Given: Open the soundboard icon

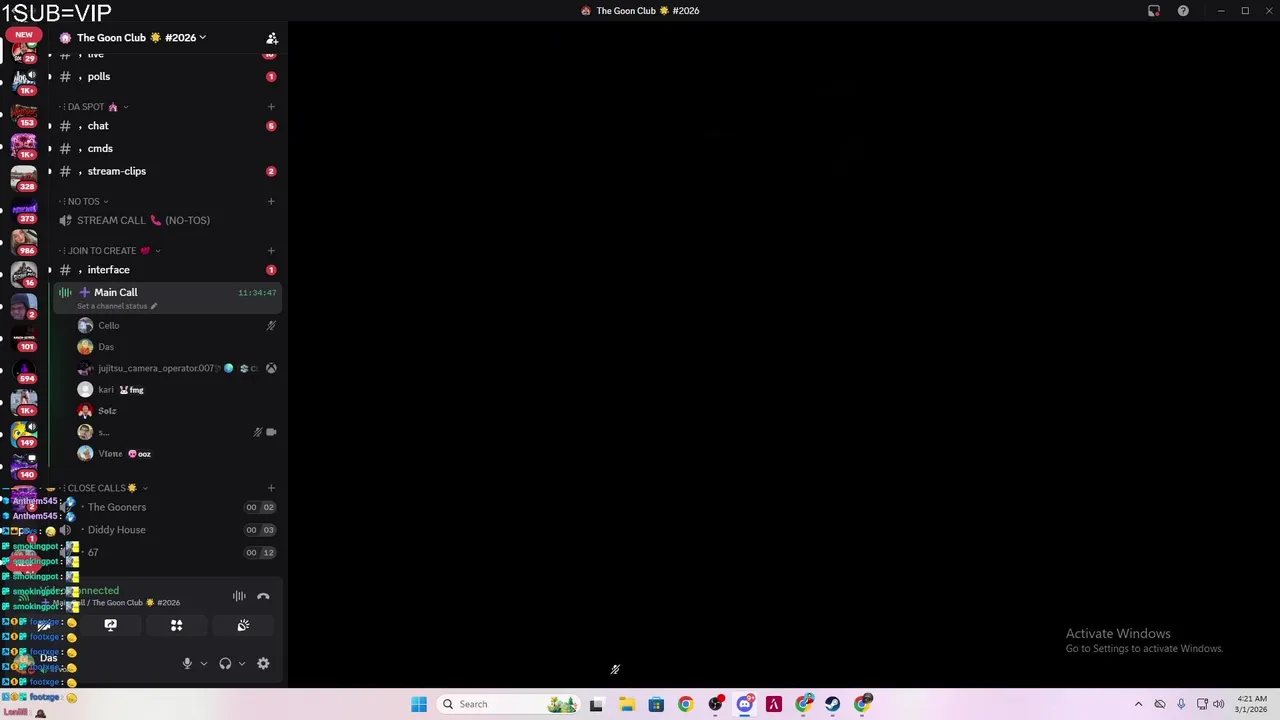Looking at the screenshot, I should pos(243,625).
